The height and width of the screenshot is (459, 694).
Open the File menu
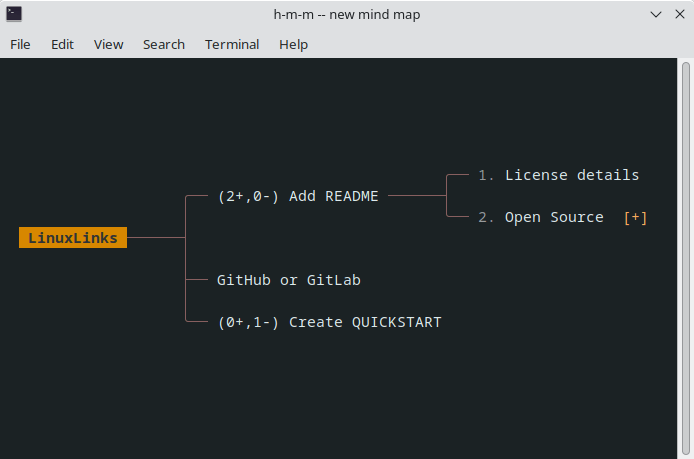click(20, 44)
